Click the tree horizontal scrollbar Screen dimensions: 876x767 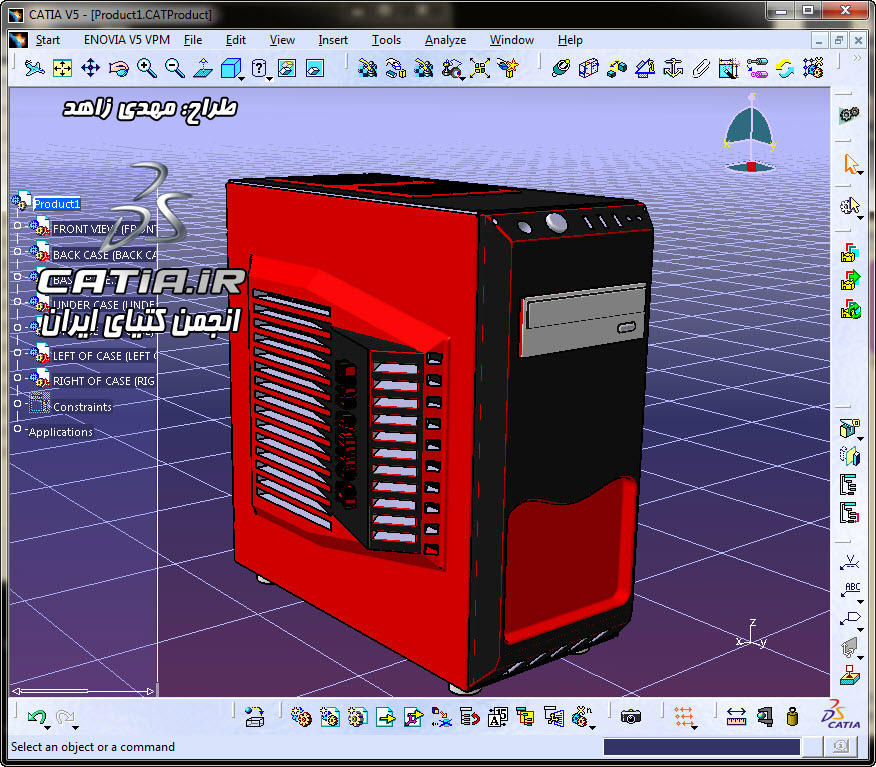point(83,691)
